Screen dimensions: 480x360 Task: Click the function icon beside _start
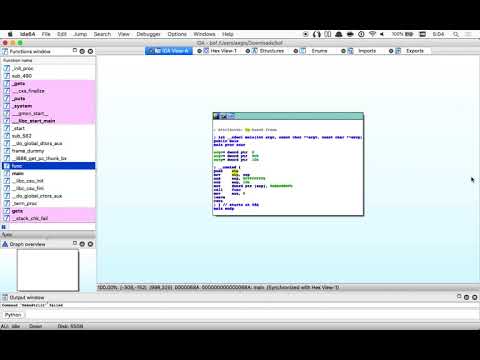click(6, 128)
